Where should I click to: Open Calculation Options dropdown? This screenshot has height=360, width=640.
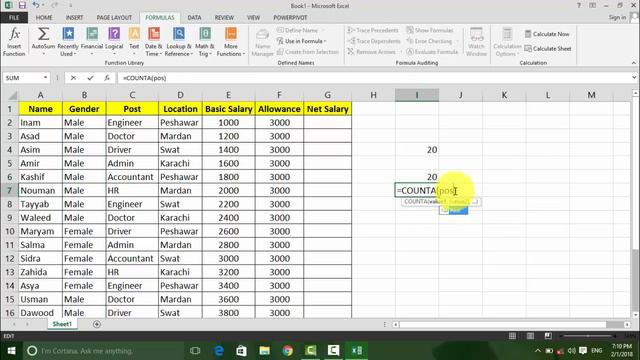point(507,42)
